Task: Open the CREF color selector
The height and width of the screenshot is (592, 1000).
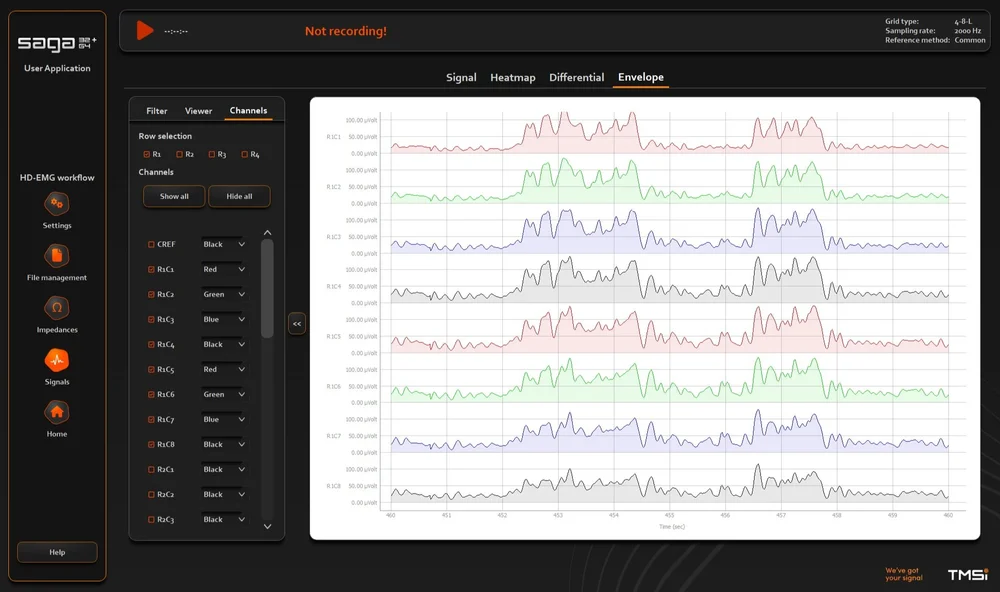Action: tap(222, 244)
